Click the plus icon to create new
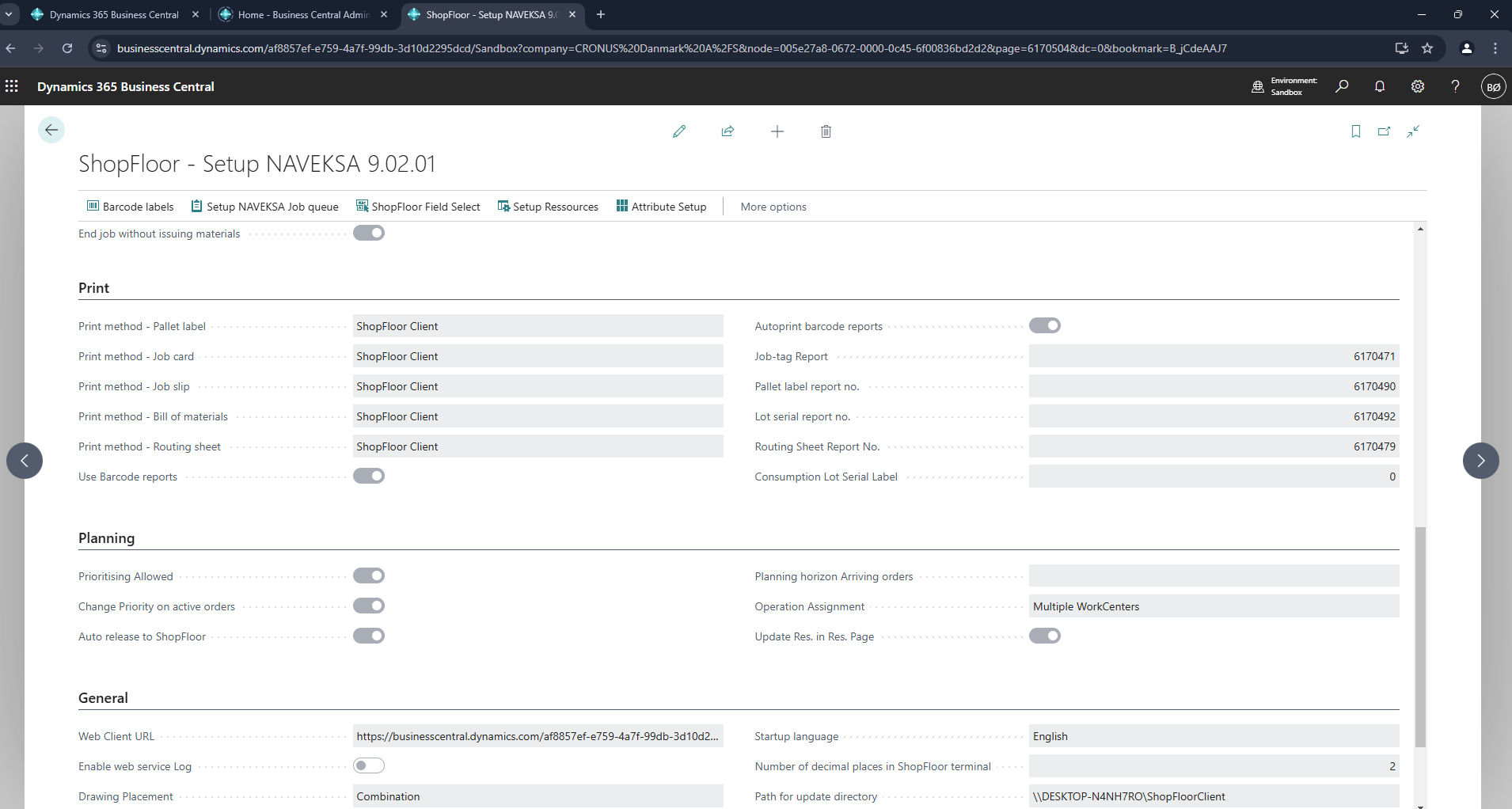This screenshot has width=1512, height=809. pos(777,131)
